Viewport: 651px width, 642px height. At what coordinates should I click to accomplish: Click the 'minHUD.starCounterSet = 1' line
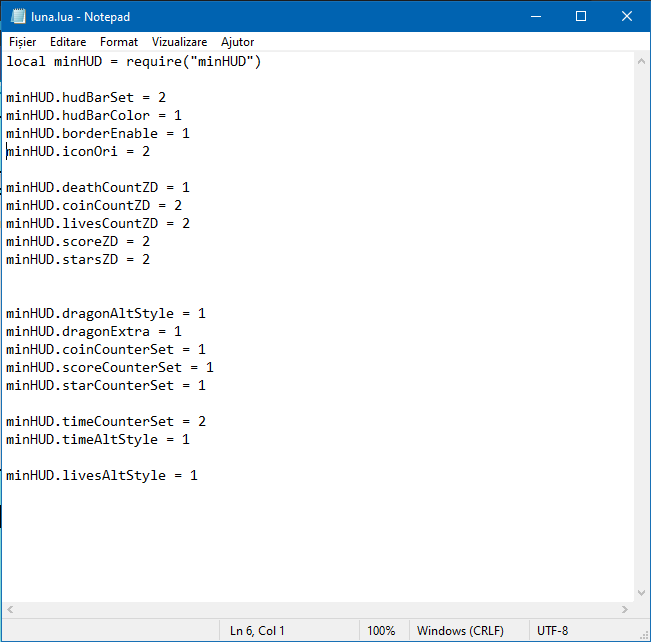[x=106, y=385]
